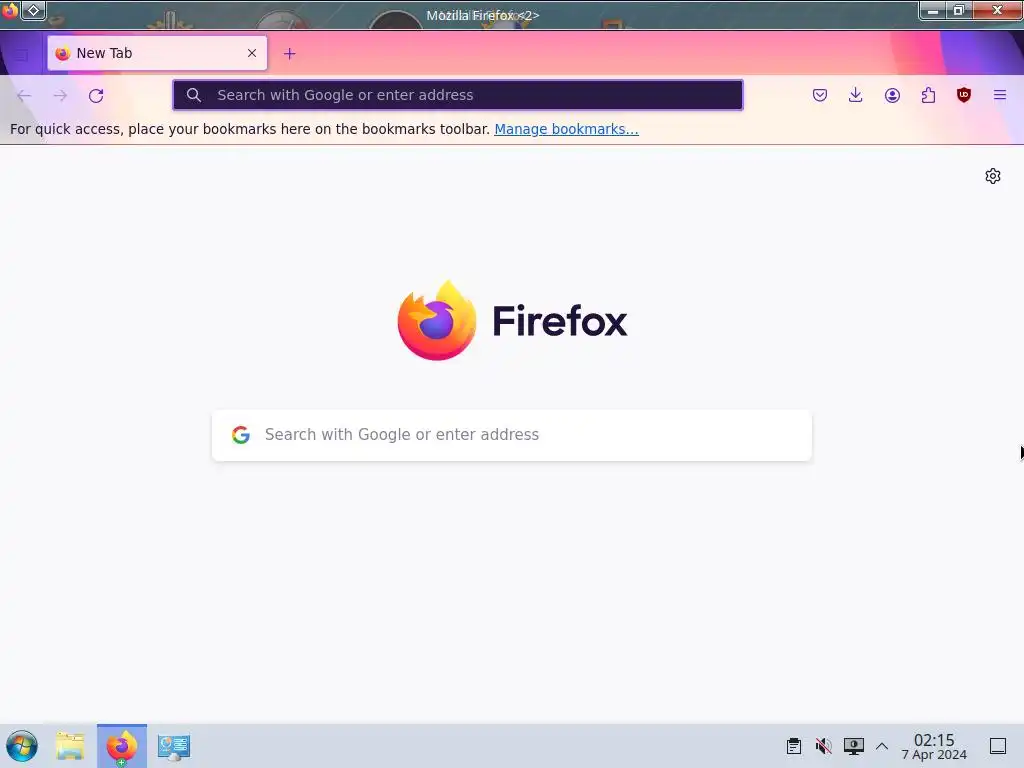Image resolution: width=1024 pixels, height=768 pixels.
Task: Open the Firefox window menu icon in title bar
Action: (x=10, y=11)
